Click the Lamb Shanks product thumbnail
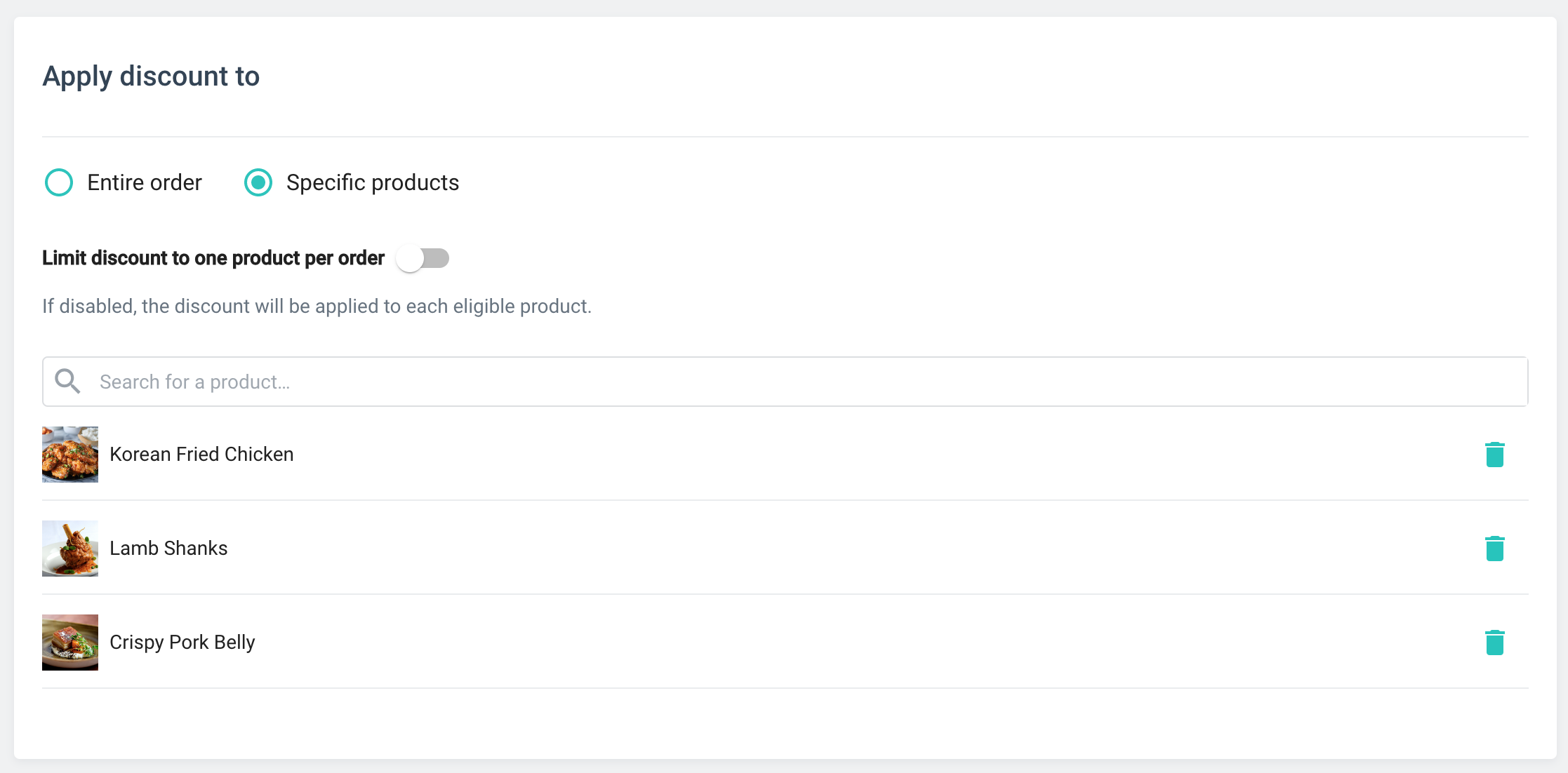1568x773 pixels. (x=70, y=549)
